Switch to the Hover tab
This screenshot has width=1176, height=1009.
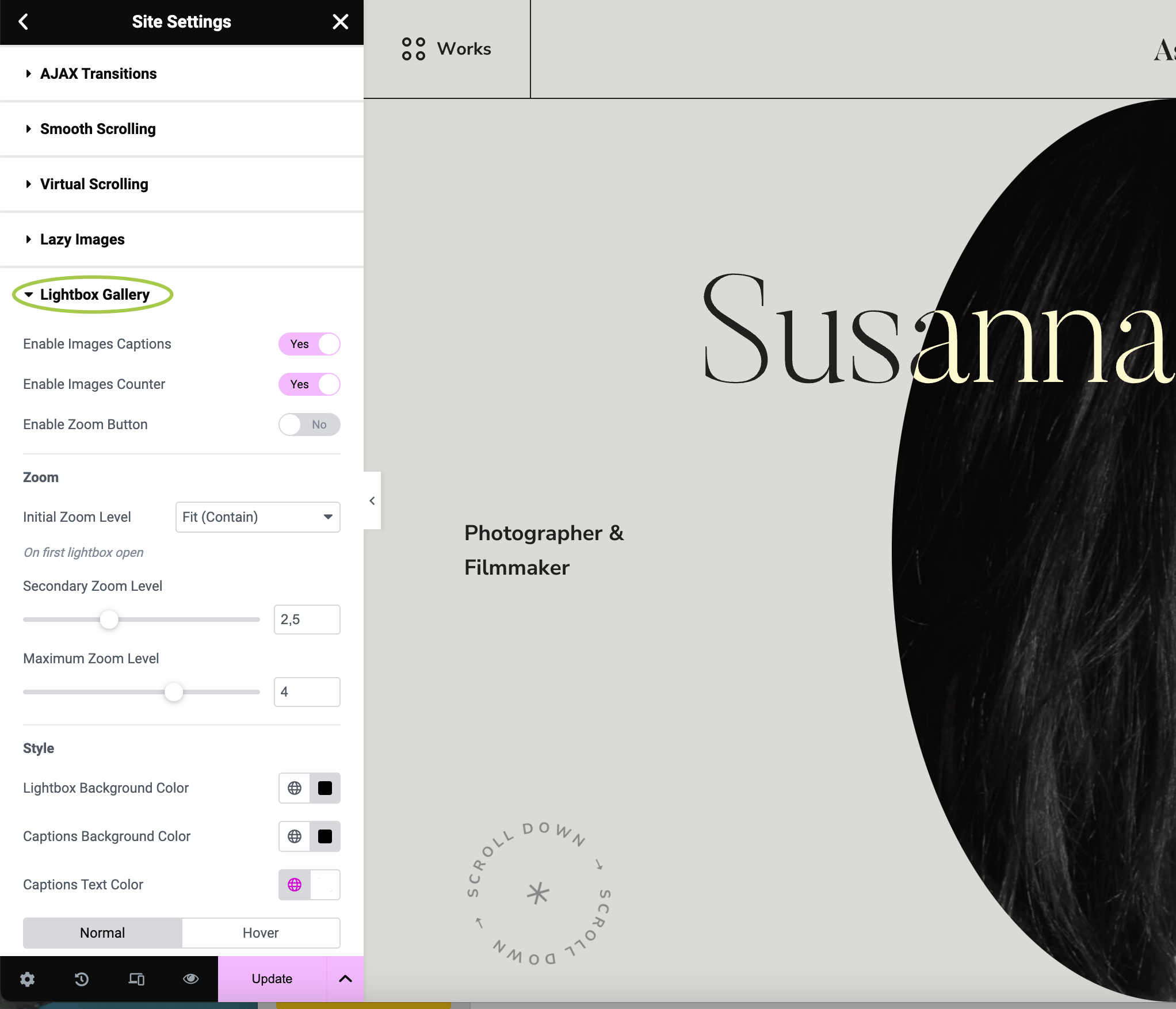[261, 933]
